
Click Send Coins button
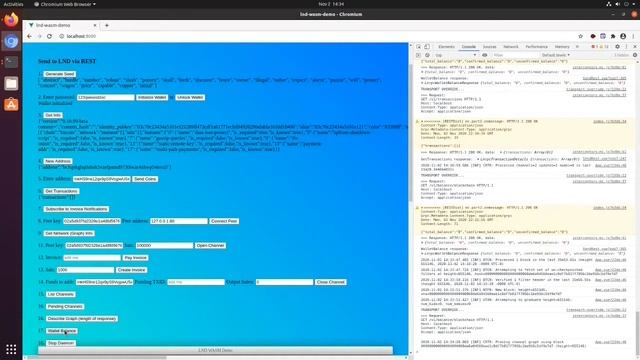tap(145, 179)
